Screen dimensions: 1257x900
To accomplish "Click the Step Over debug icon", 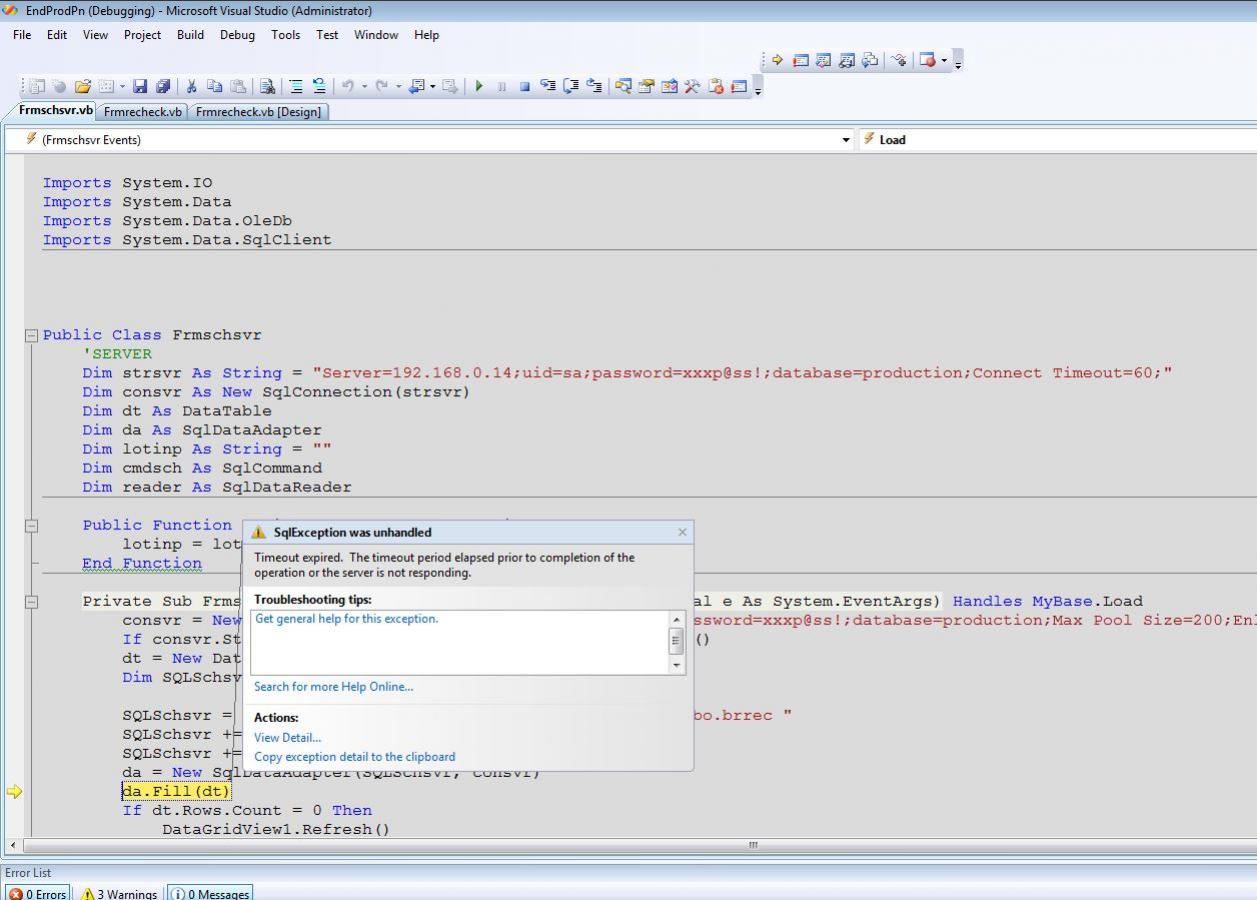I will (571, 86).
